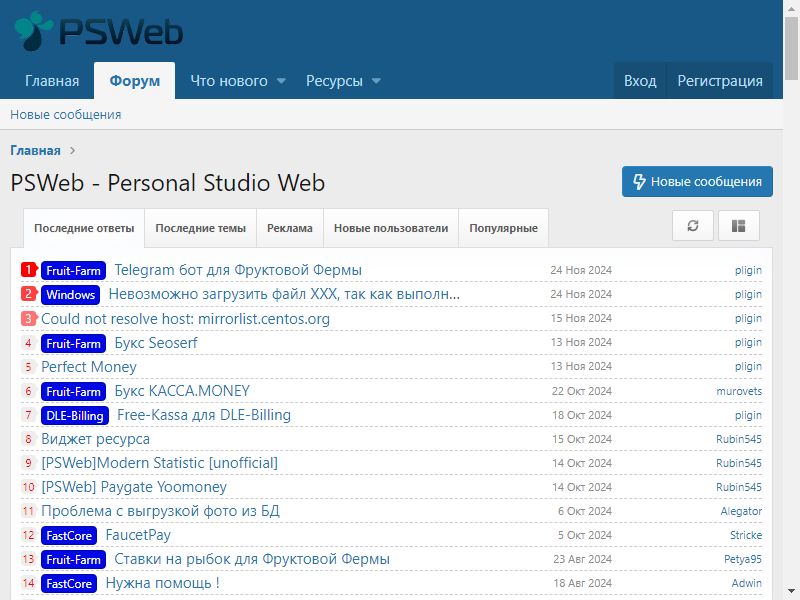
Task: Open the Что нового menu item
Action: tap(229, 81)
